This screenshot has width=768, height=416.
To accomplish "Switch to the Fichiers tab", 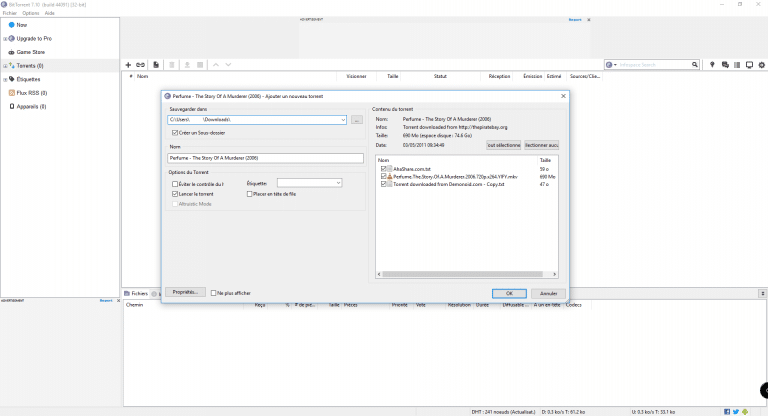I will tap(136, 294).
